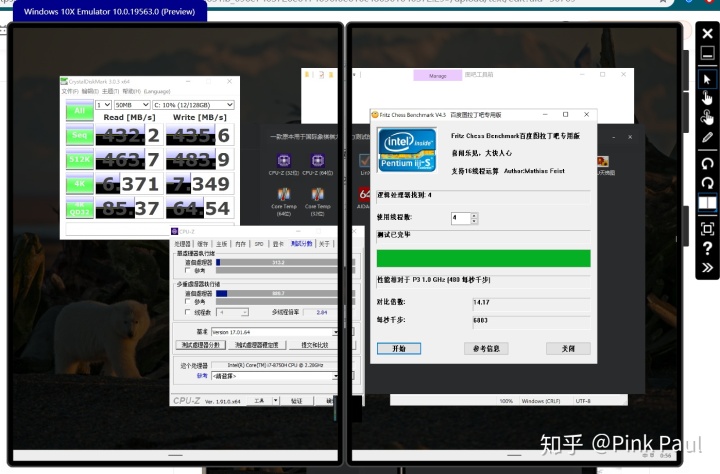
Task: Click the Fritz Chess Benchmark title icon
Action: (x=375, y=114)
